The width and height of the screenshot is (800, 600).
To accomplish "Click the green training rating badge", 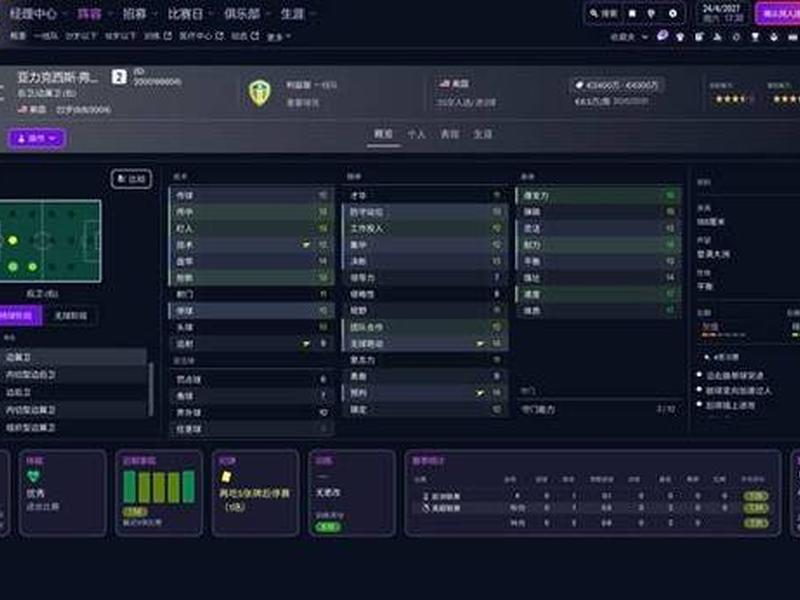I will coord(328,527).
